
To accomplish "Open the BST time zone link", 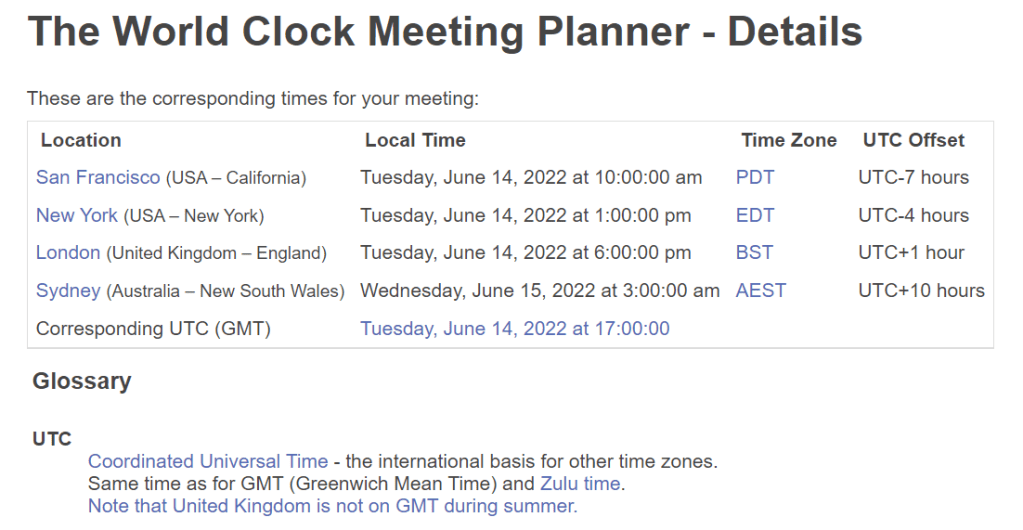I will point(754,253).
